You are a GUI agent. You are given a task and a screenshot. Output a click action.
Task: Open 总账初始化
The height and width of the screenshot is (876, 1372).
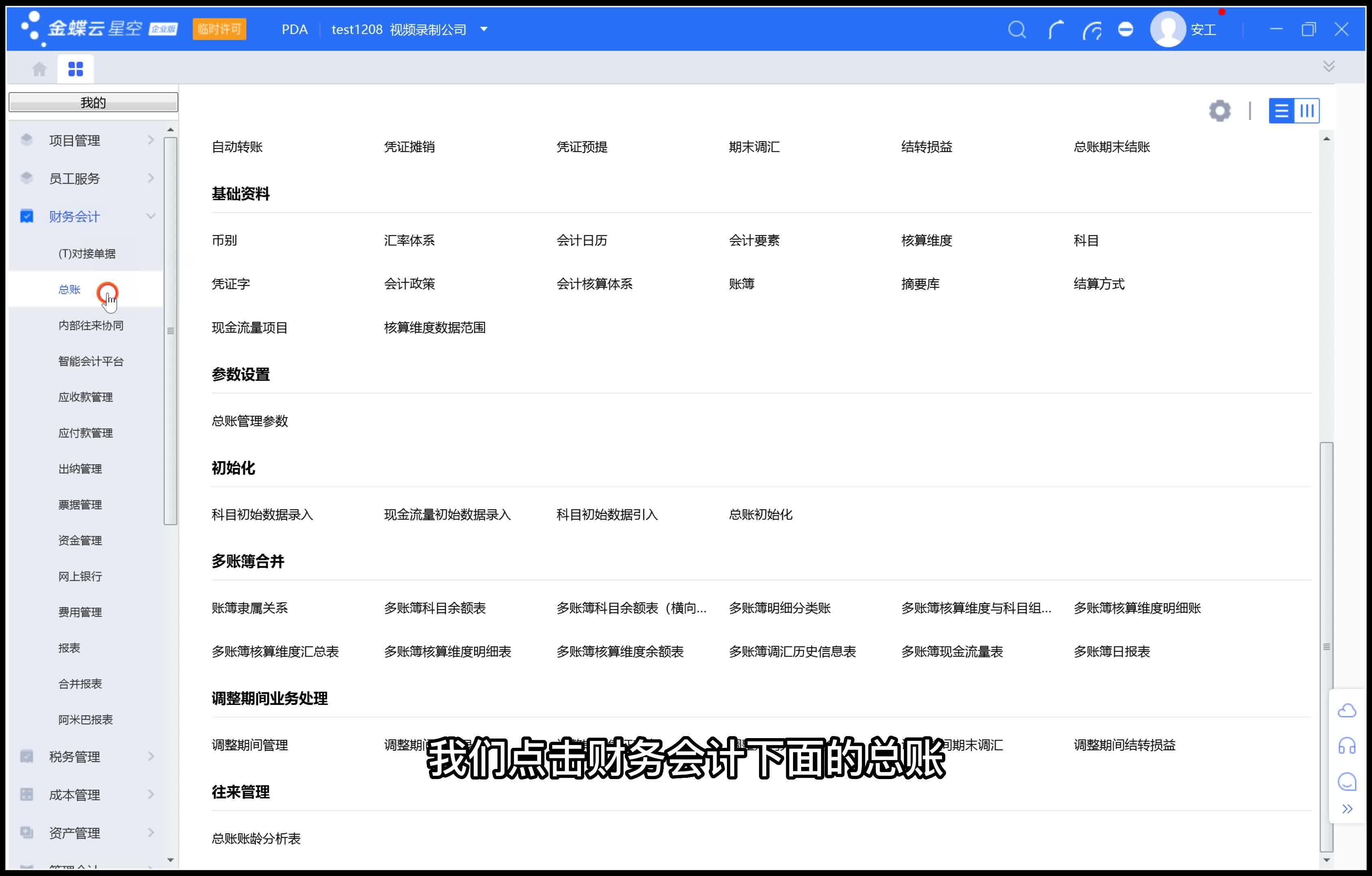pos(761,515)
